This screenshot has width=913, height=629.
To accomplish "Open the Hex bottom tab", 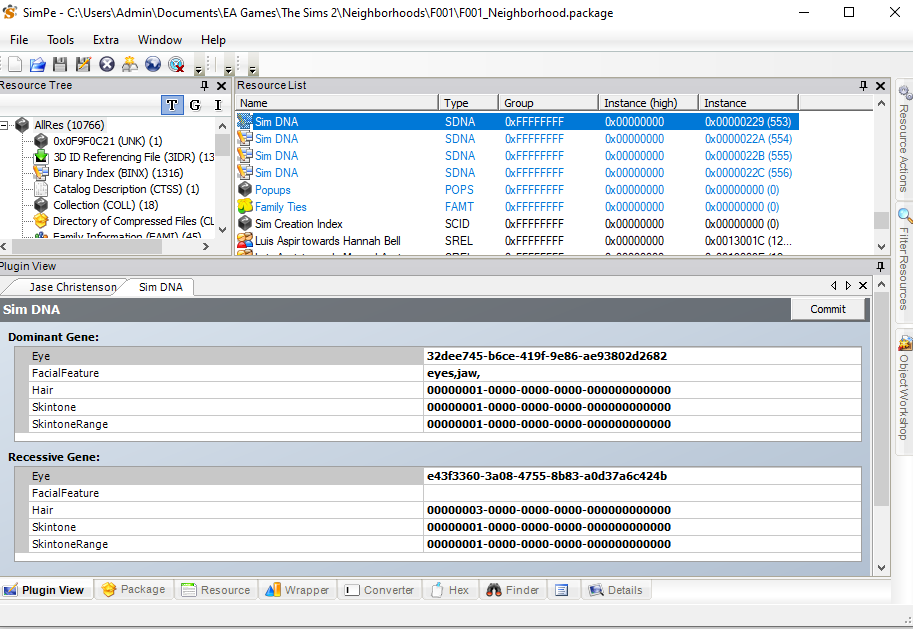I will 450,590.
